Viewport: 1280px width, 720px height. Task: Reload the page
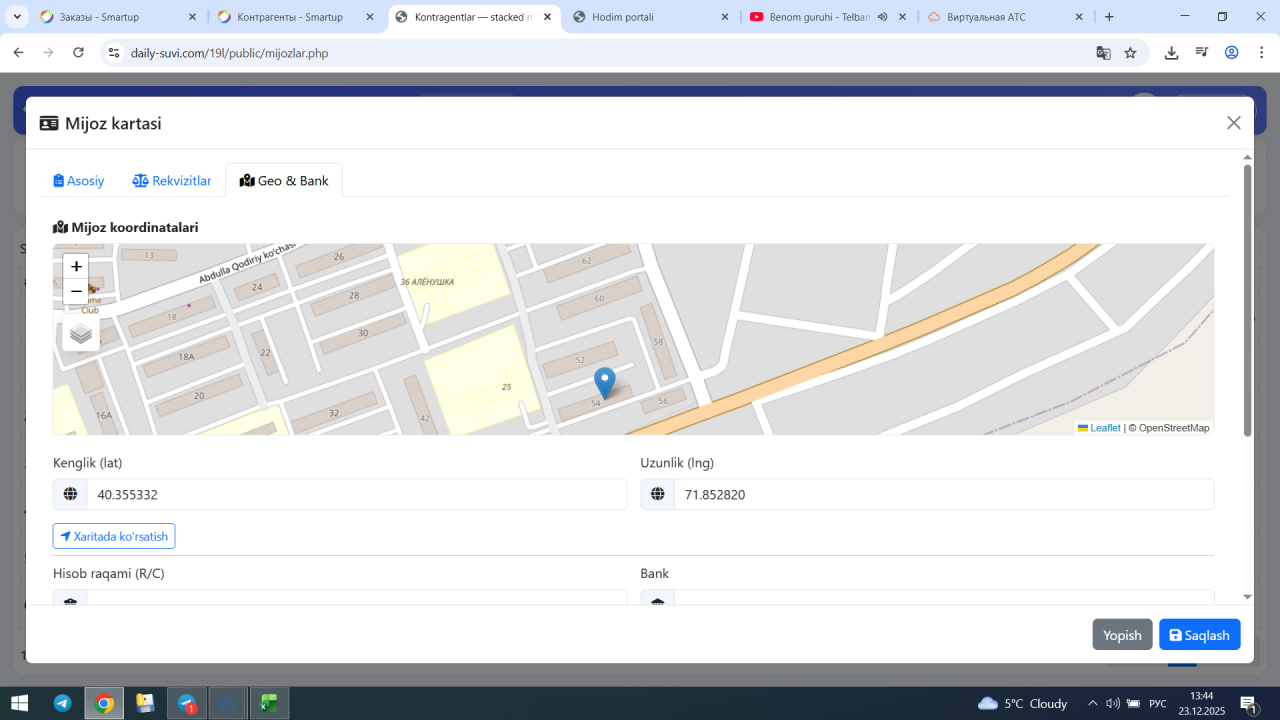(78, 53)
